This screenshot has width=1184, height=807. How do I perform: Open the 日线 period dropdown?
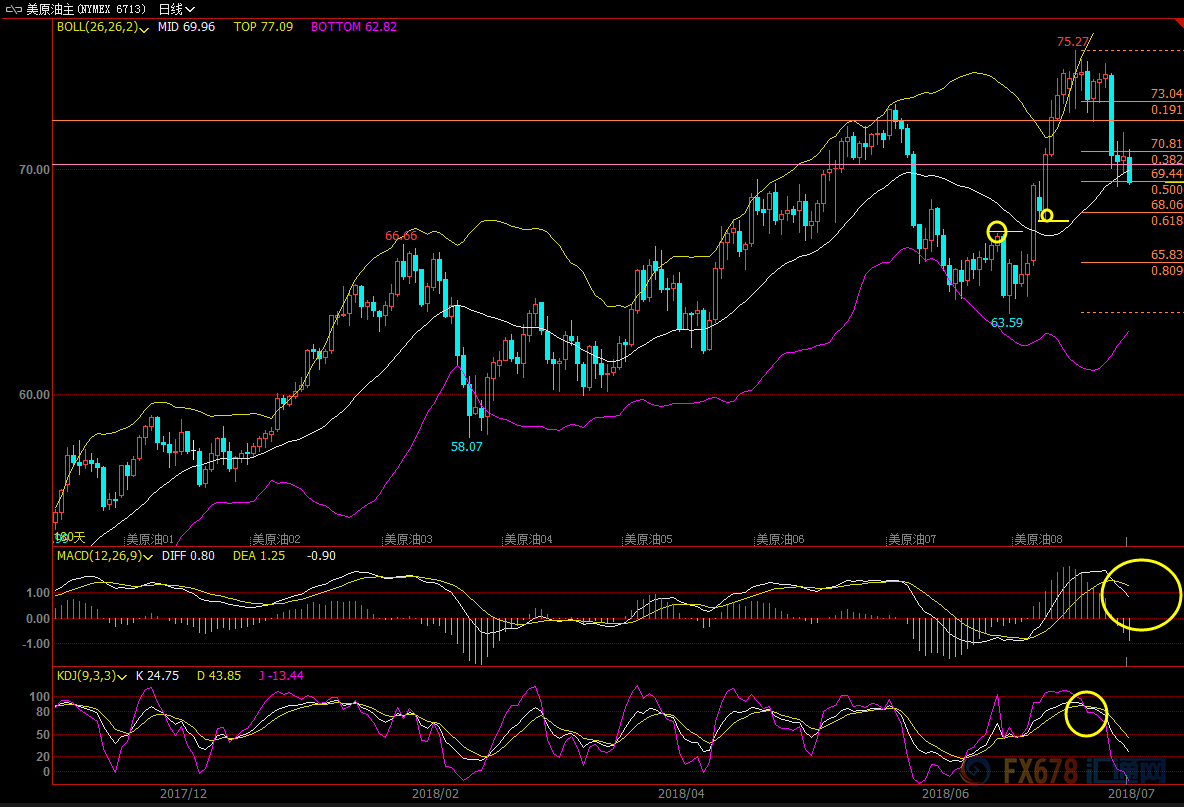(x=177, y=9)
